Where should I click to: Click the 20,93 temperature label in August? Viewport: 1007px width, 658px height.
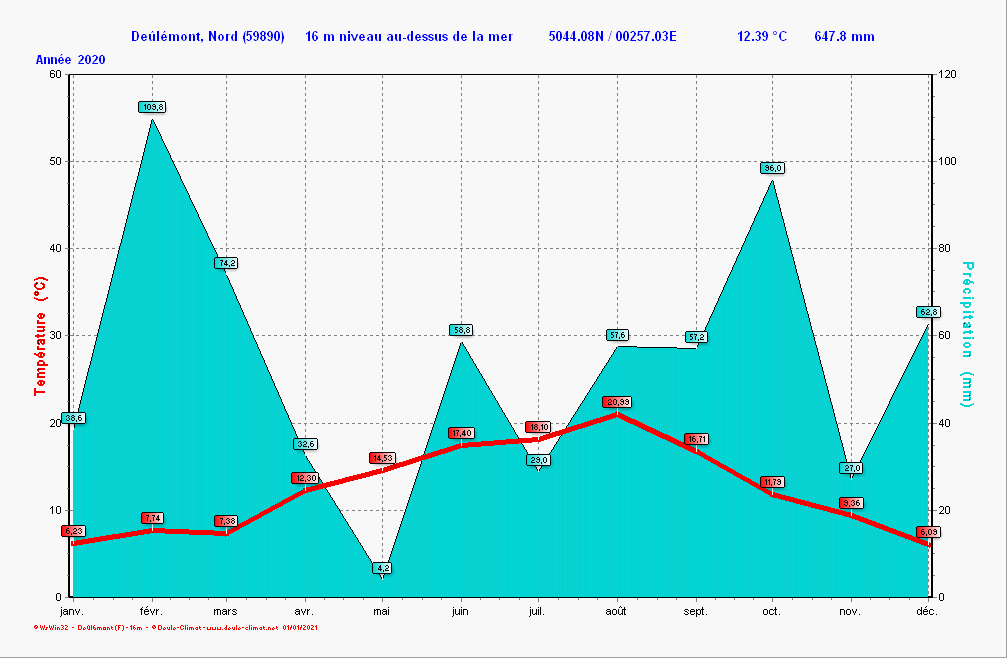(x=617, y=402)
